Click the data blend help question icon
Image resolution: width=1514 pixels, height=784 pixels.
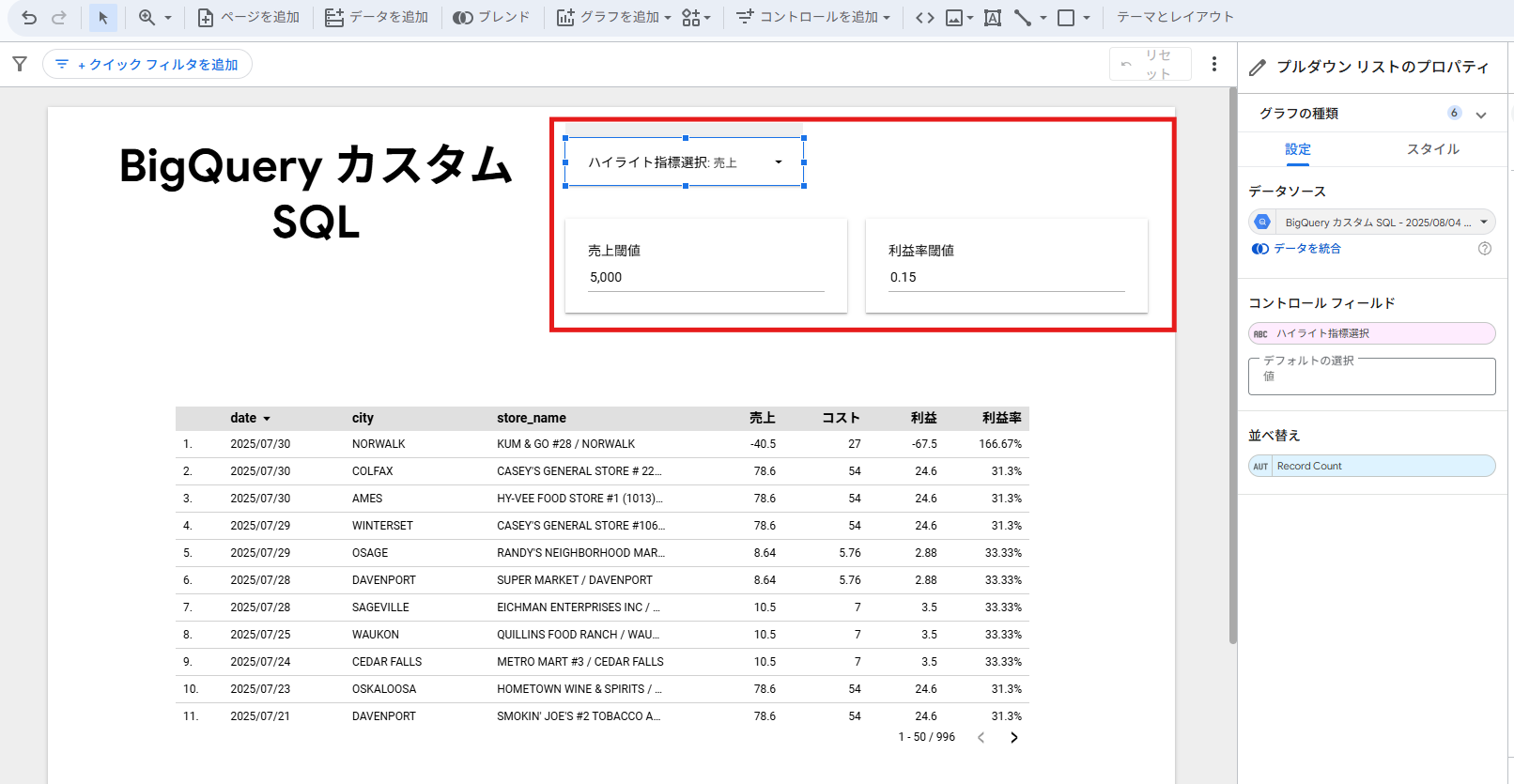pyautogui.click(x=1485, y=249)
